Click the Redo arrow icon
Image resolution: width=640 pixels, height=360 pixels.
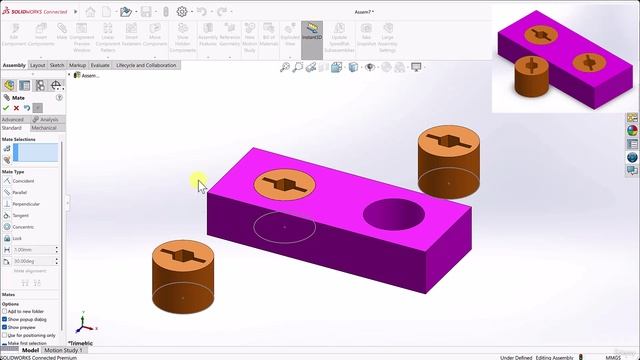(222, 12)
